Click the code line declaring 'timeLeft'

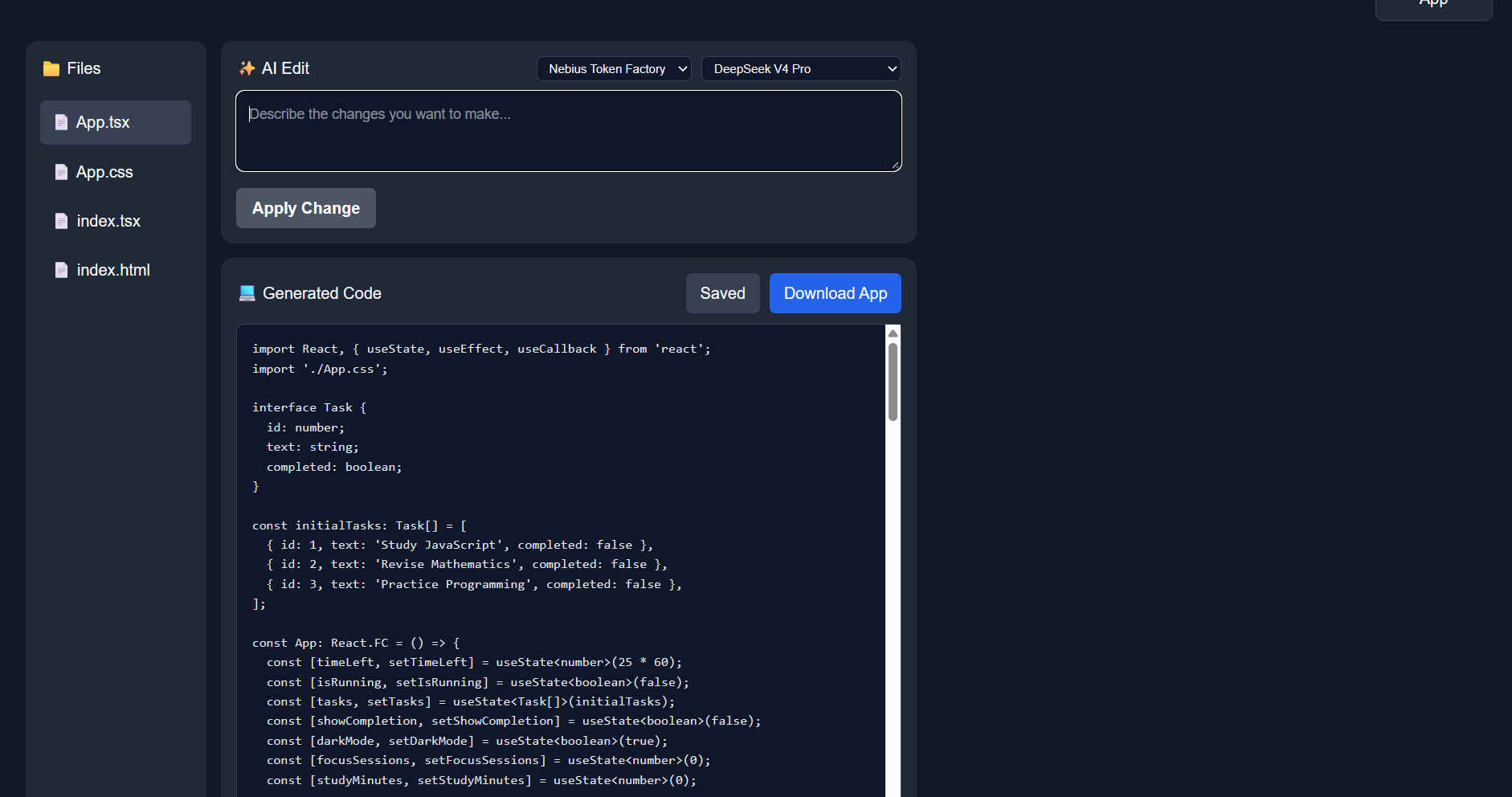click(475, 662)
